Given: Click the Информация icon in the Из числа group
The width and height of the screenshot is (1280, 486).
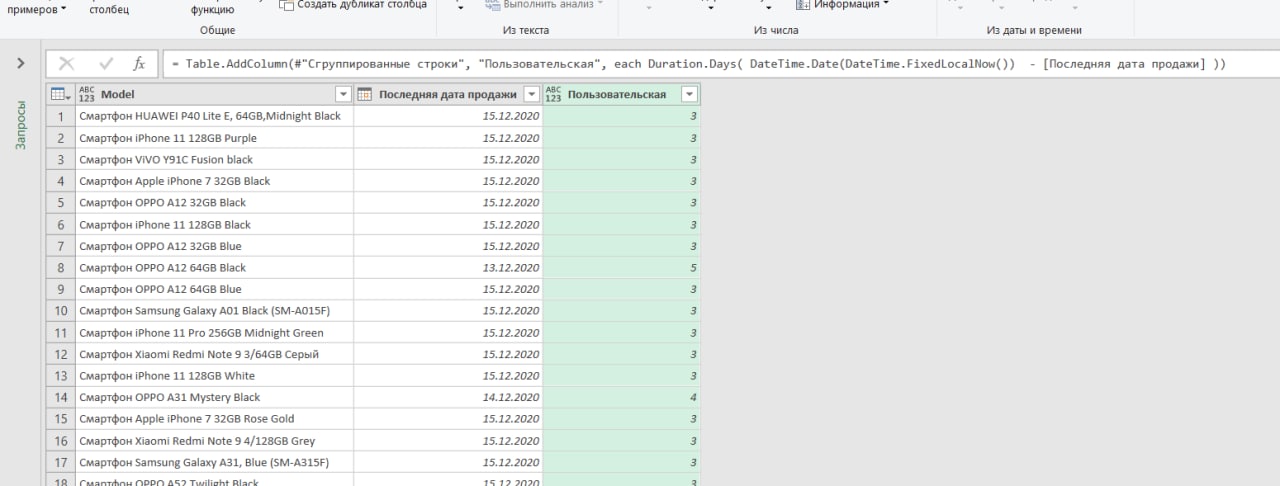Looking at the screenshot, I should pyautogui.click(x=803, y=5).
